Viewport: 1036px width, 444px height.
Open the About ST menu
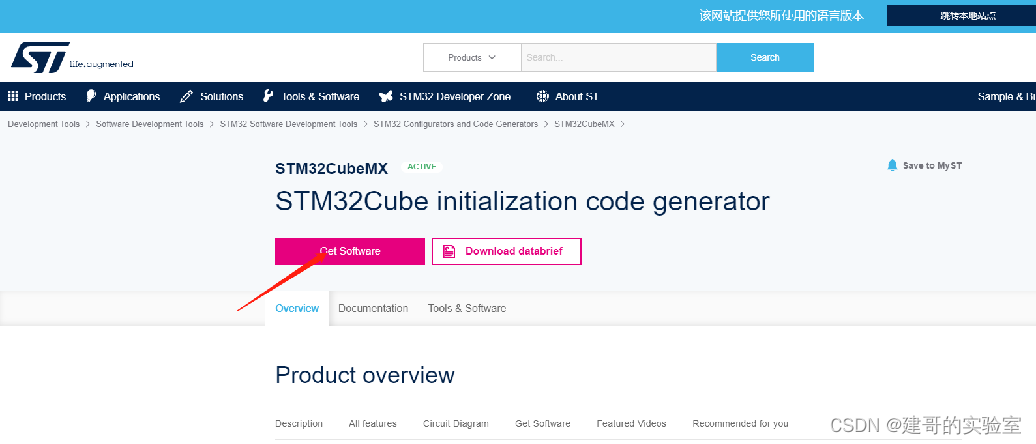click(x=577, y=96)
